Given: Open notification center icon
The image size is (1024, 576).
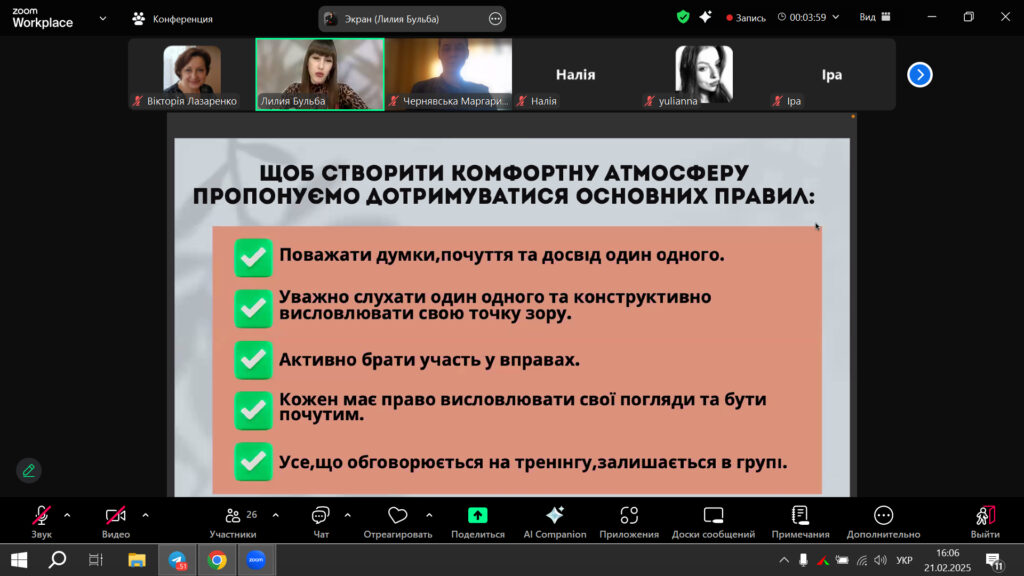Looking at the screenshot, I should point(994,560).
